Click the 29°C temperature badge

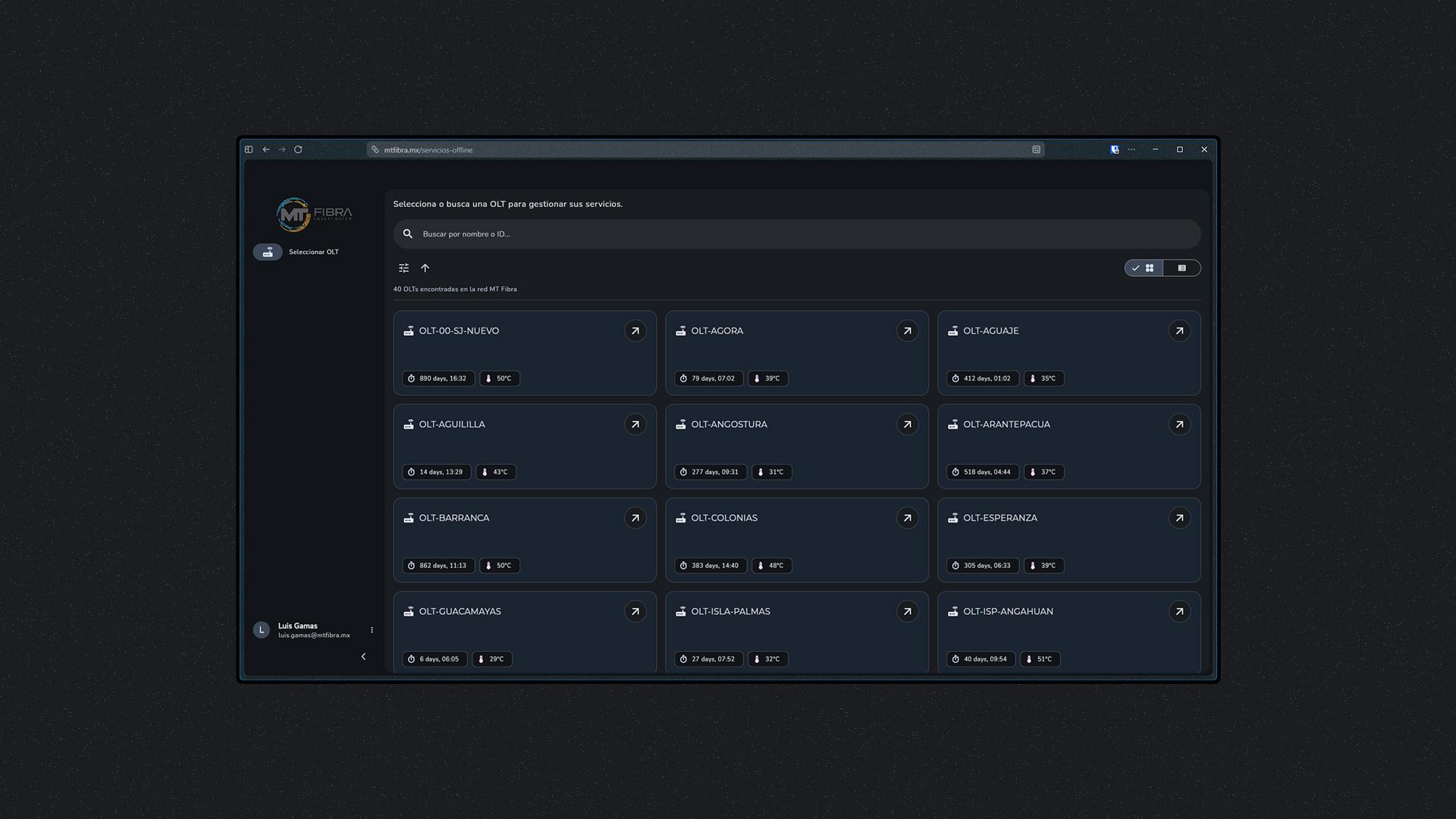click(x=492, y=659)
